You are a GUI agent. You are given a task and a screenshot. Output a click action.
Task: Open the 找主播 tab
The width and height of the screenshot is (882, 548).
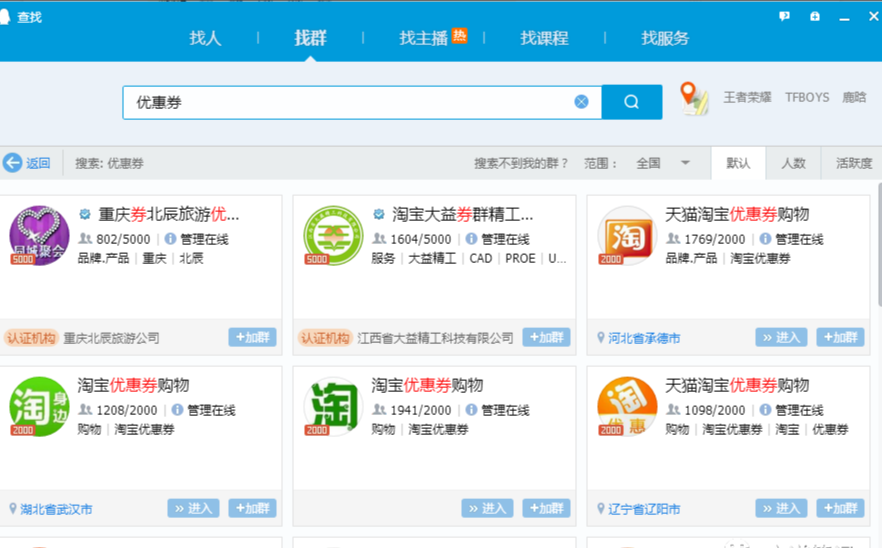coord(424,38)
